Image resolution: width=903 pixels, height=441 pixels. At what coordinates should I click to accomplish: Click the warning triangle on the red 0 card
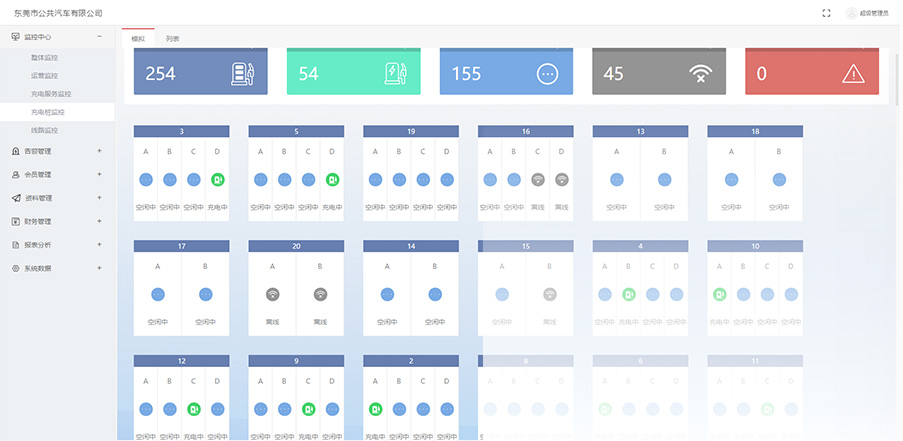[x=852, y=73]
